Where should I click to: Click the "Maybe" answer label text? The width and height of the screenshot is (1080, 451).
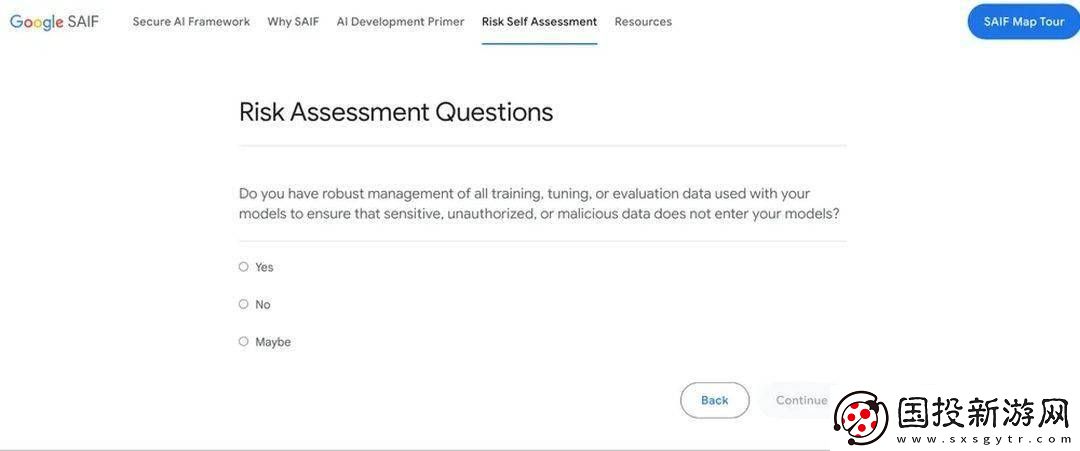point(273,342)
